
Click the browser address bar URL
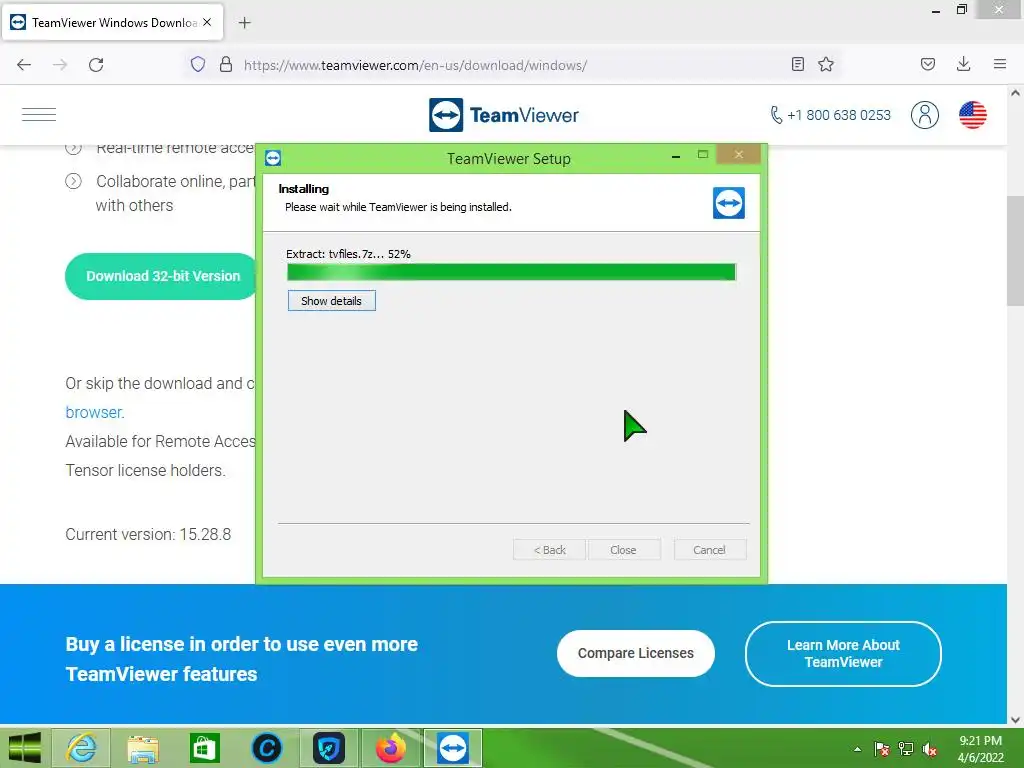tap(415, 65)
